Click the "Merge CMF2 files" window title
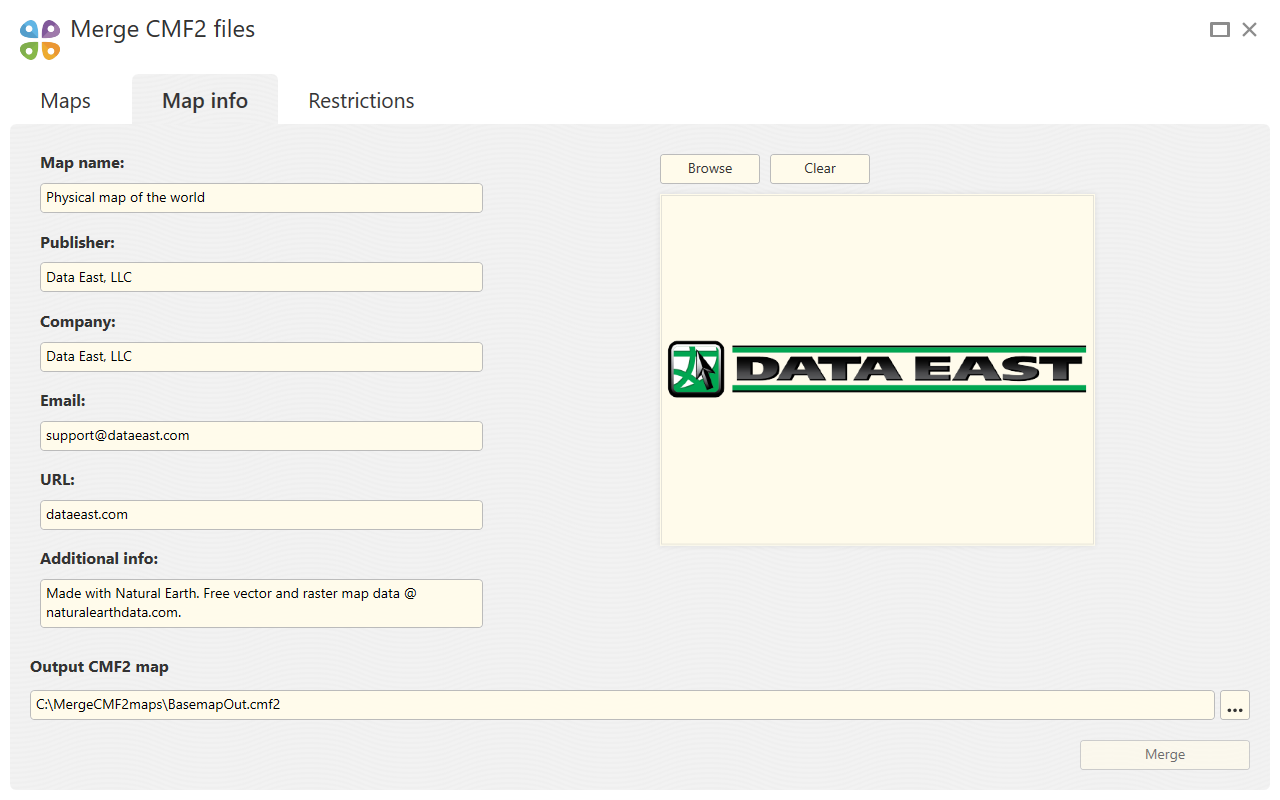Image resolution: width=1280 pixels, height=800 pixels. [x=163, y=30]
